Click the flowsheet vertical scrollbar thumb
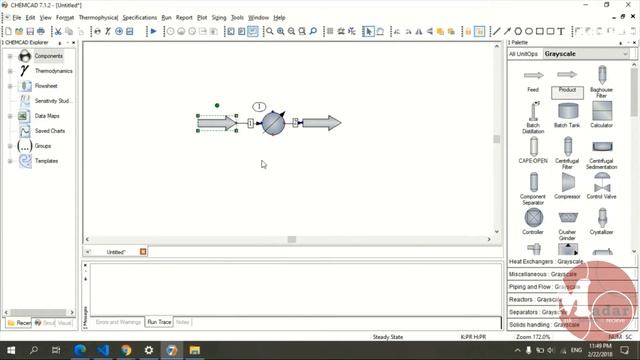This screenshot has height=360, width=640. coord(497,139)
